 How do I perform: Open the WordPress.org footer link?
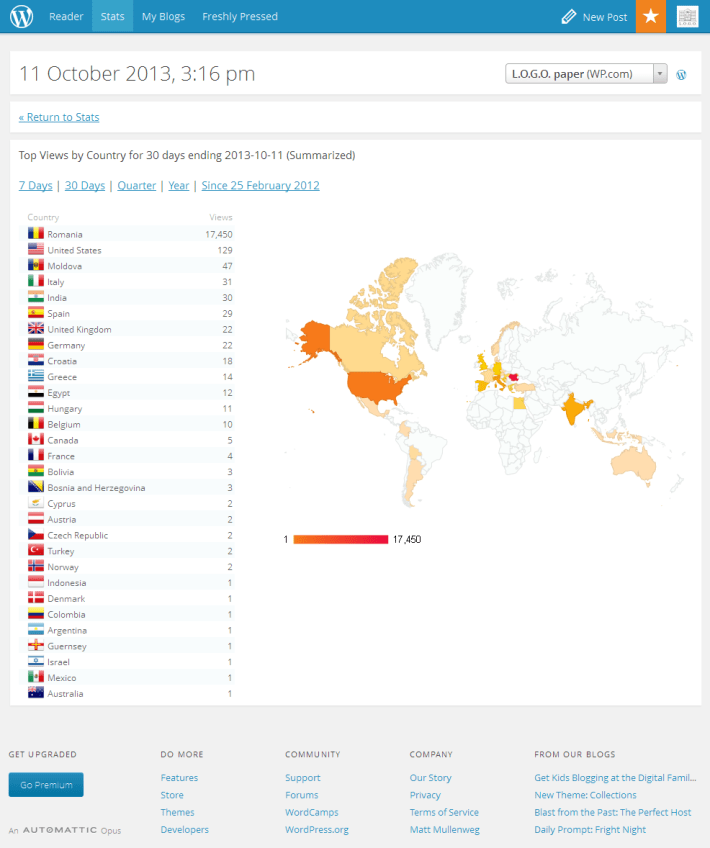coord(317,829)
